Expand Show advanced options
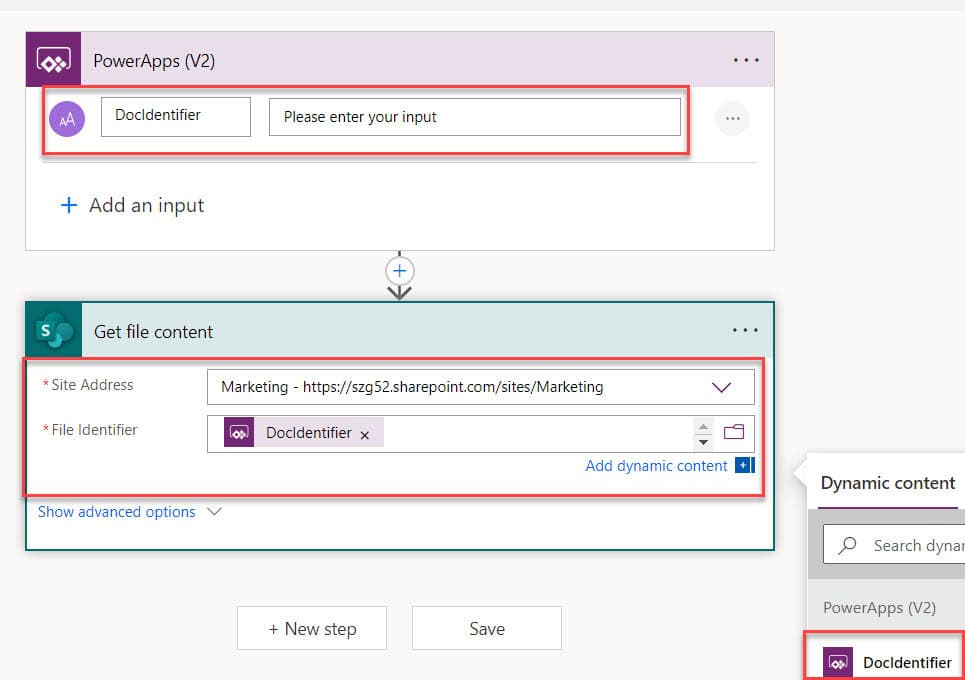The height and width of the screenshot is (680, 965). pyautogui.click(x=130, y=512)
